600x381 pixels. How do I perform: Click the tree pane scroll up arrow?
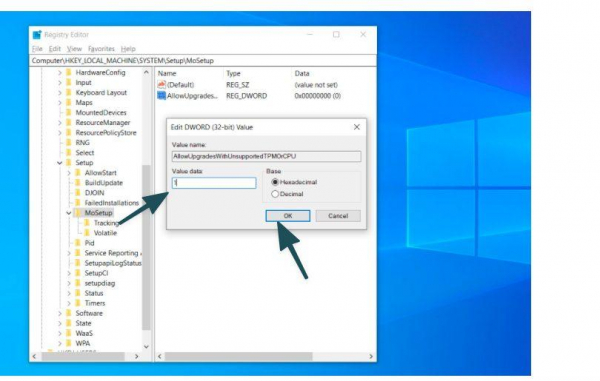click(x=146, y=72)
